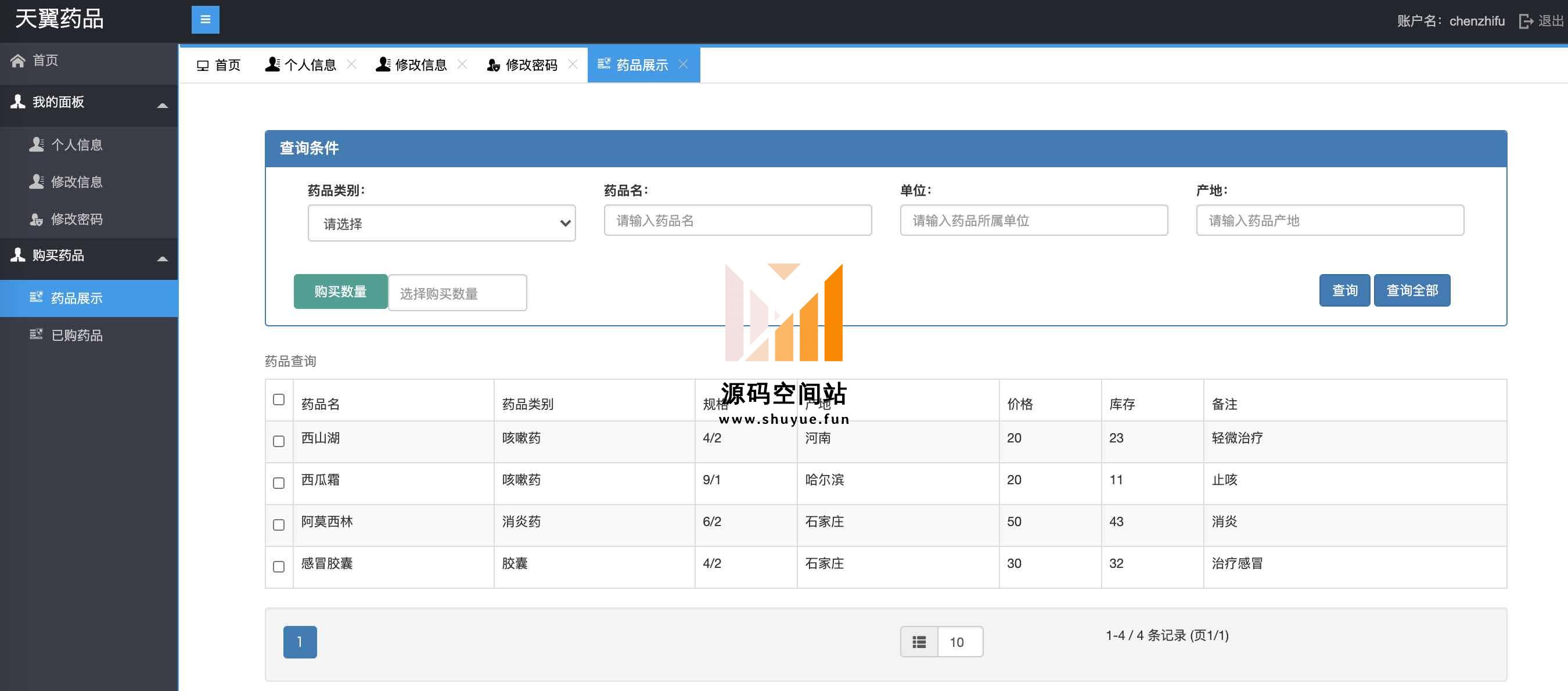The image size is (1568, 691).
Task: Open 已购药品 in the sidebar
Action: tap(89, 335)
